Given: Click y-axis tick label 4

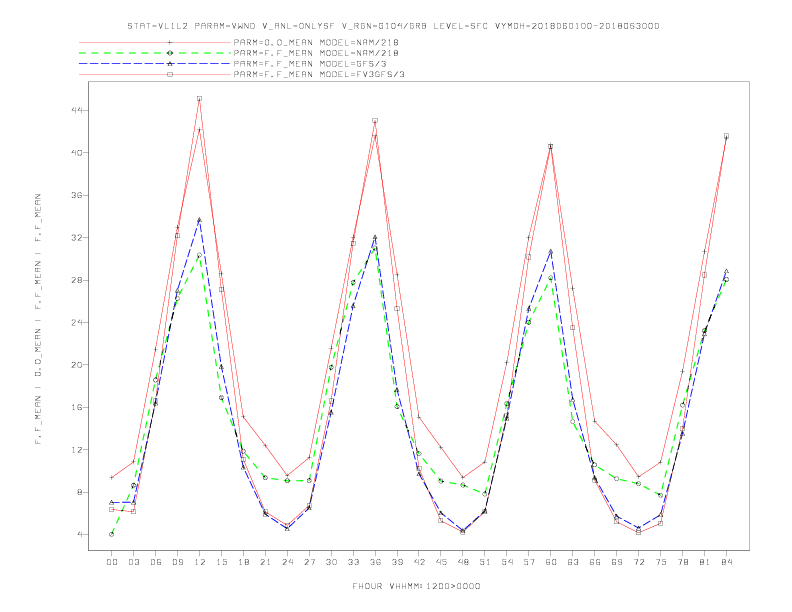Looking at the screenshot, I should pos(79,534).
